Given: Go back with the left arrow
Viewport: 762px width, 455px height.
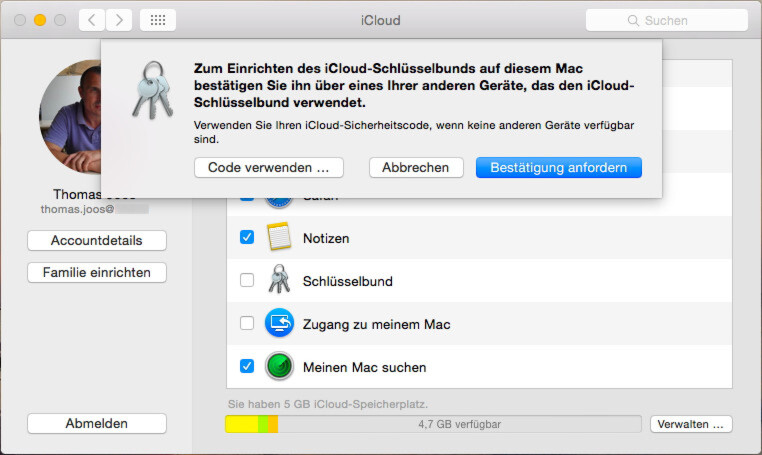Looking at the screenshot, I should click(x=92, y=20).
